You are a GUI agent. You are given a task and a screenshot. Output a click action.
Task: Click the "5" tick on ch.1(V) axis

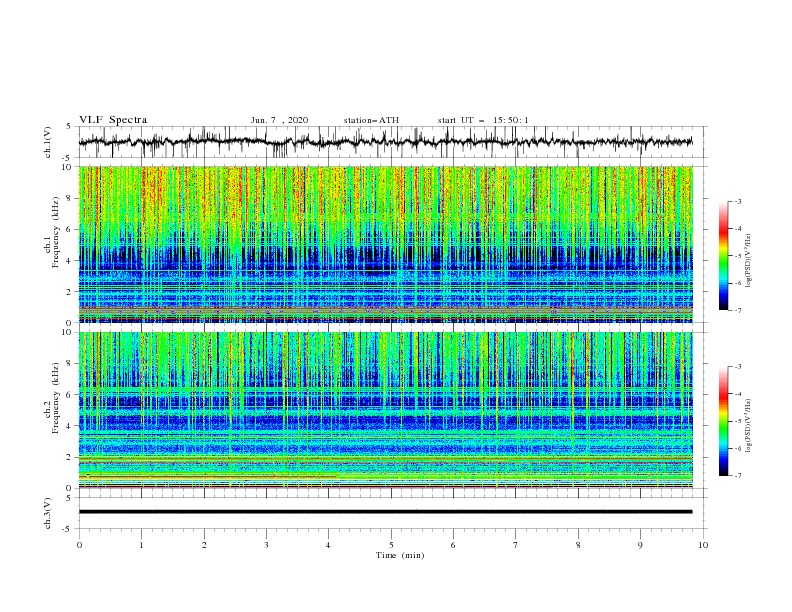(69, 126)
